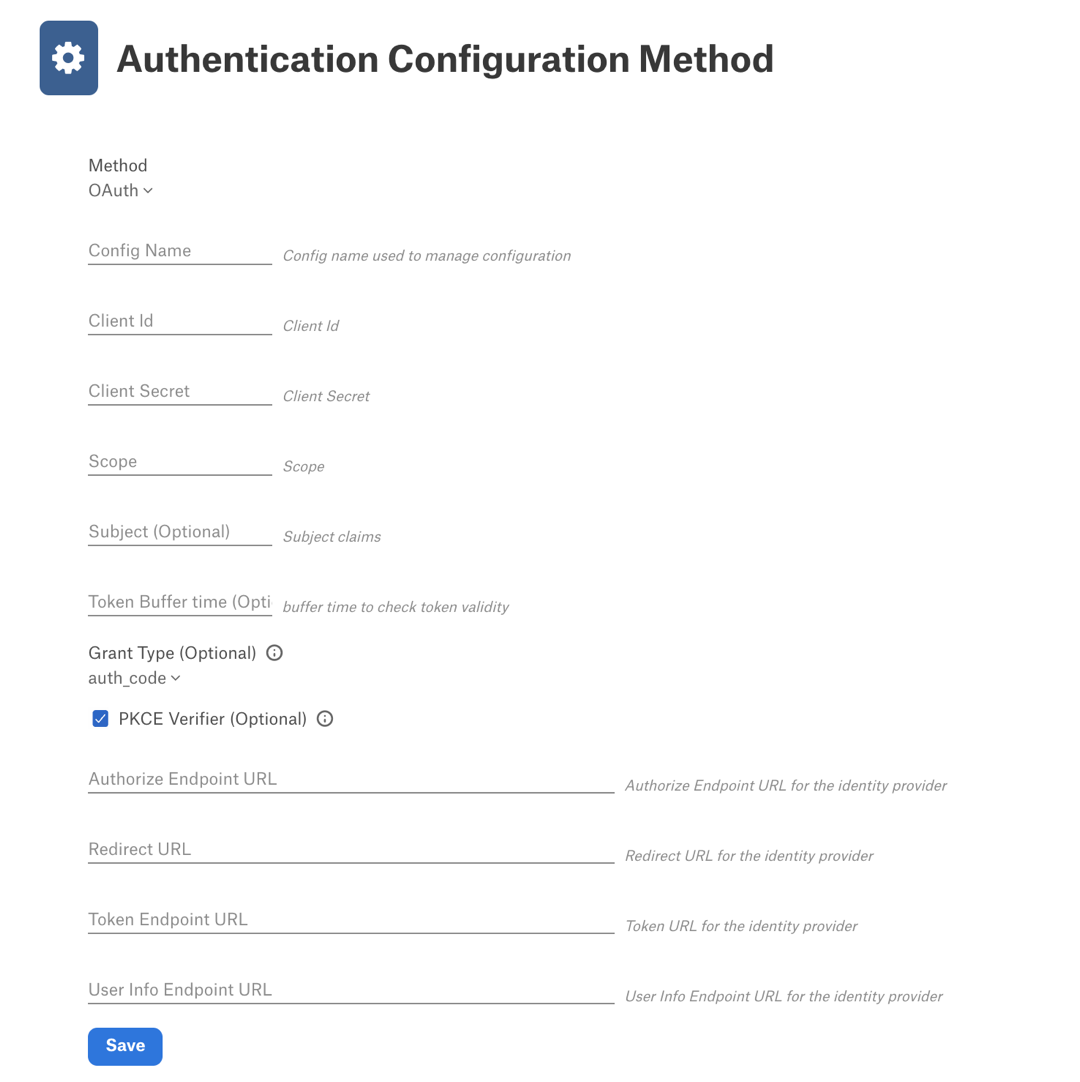Click the Grant Type (Optional) label
1080x1082 pixels.
point(173,653)
